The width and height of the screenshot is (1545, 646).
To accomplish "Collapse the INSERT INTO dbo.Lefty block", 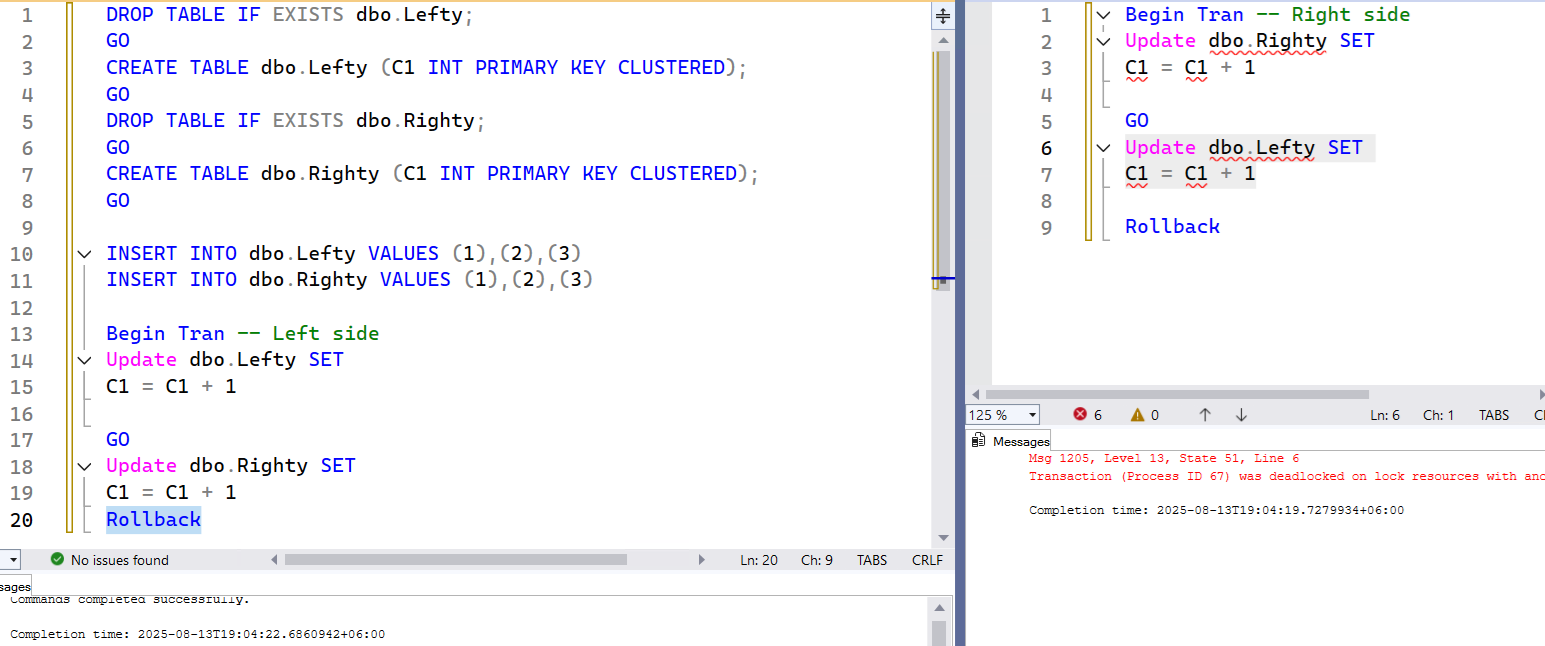I will (x=85, y=254).
